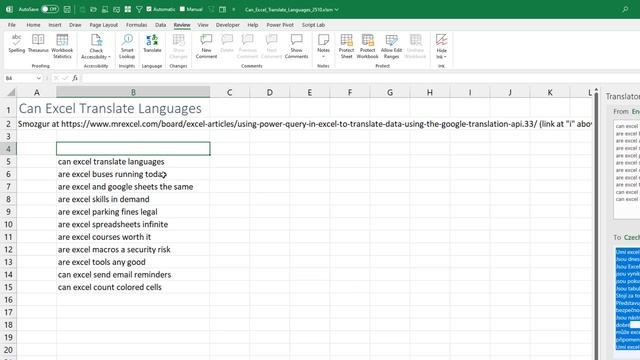Open Allow Edit Ranges

point(391,46)
